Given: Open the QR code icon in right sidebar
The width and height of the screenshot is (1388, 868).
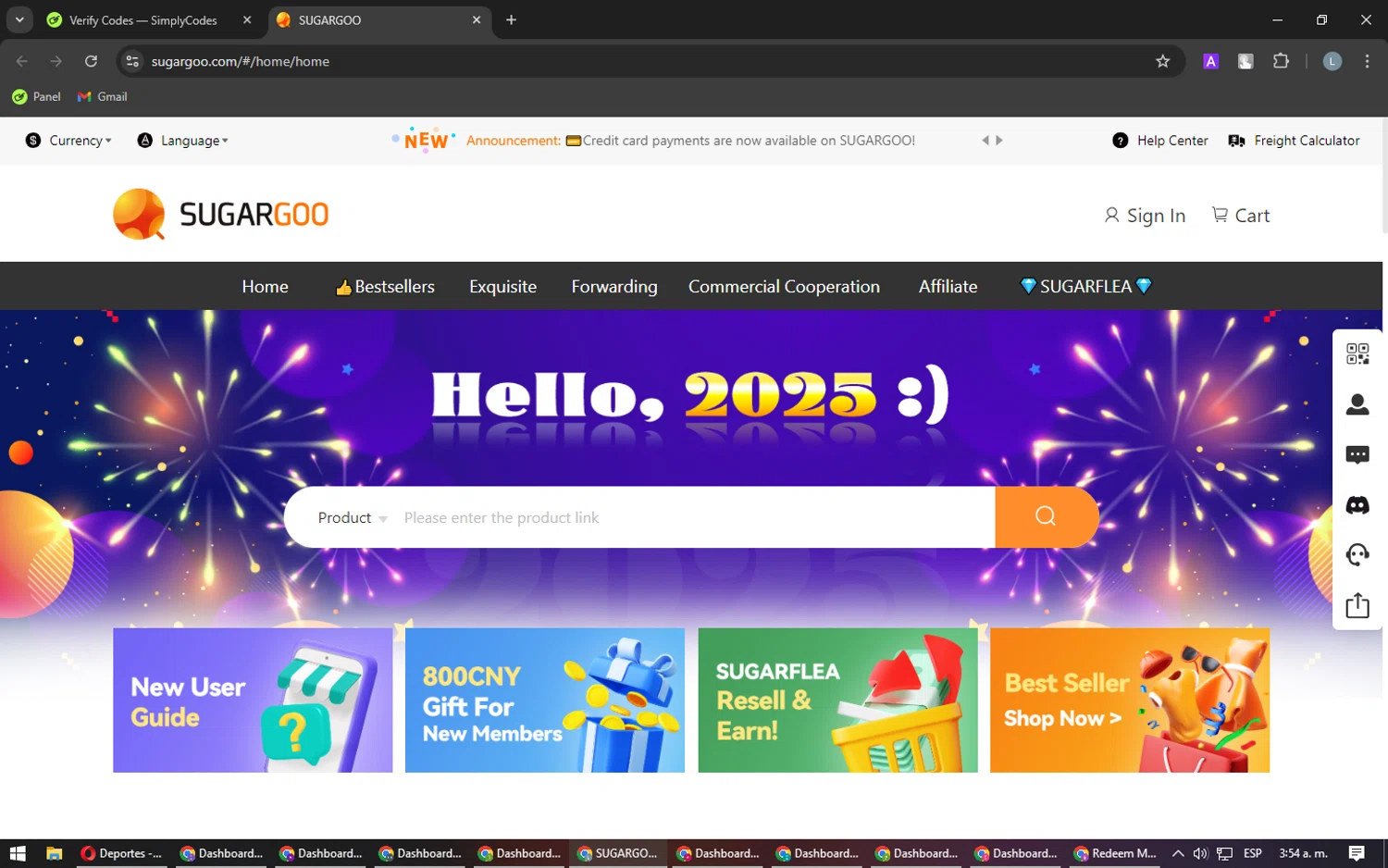Looking at the screenshot, I should click(x=1357, y=354).
